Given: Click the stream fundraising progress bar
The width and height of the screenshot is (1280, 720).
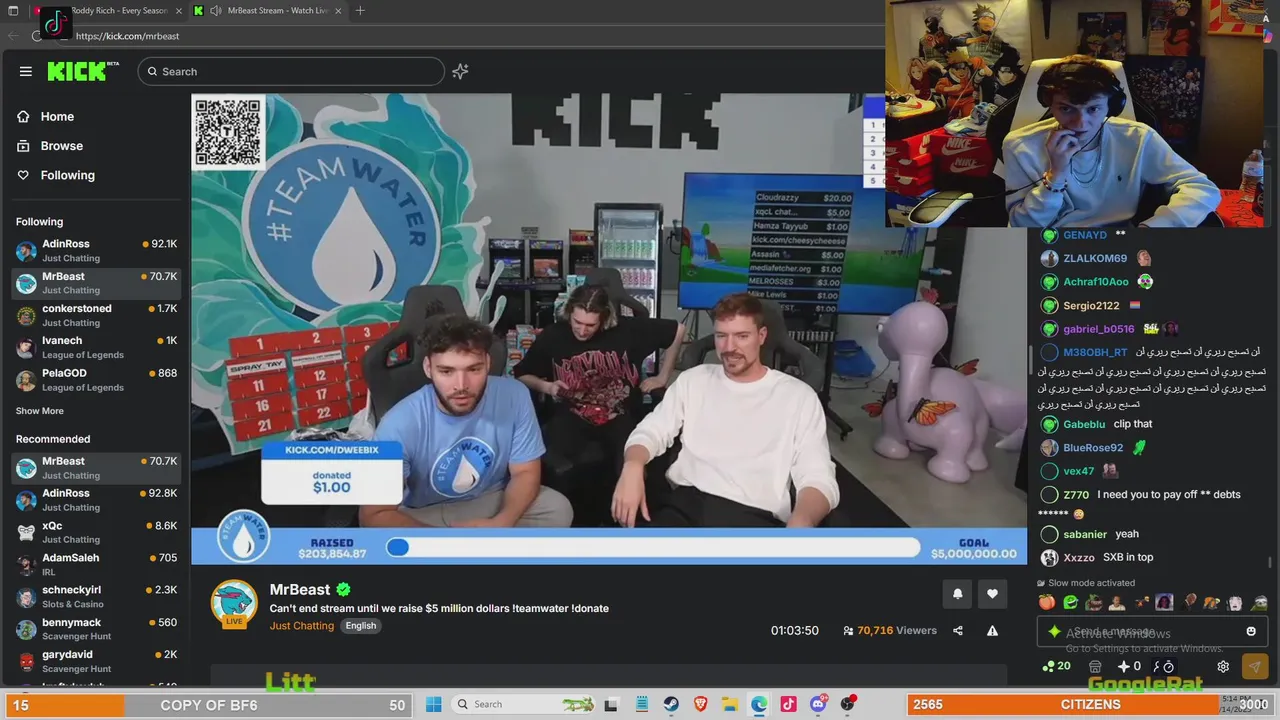Looking at the screenshot, I should [x=652, y=547].
